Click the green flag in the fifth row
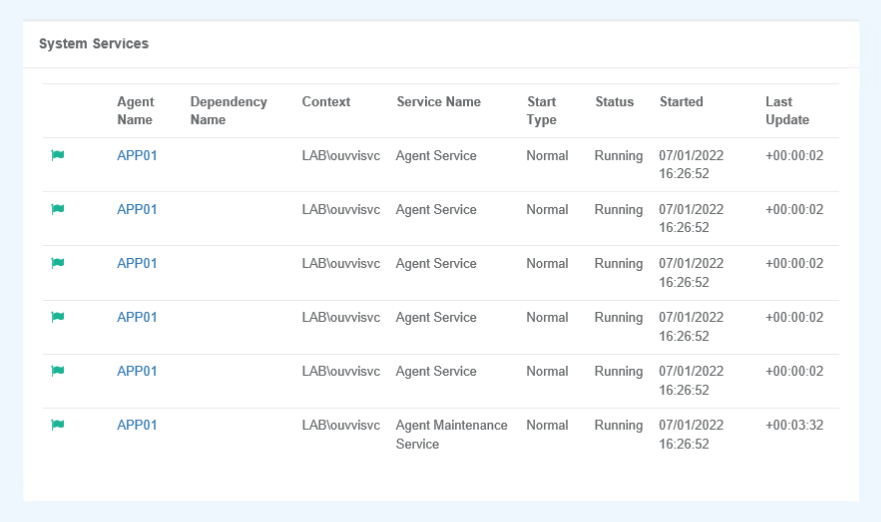This screenshot has width=881, height=522. 58,371
